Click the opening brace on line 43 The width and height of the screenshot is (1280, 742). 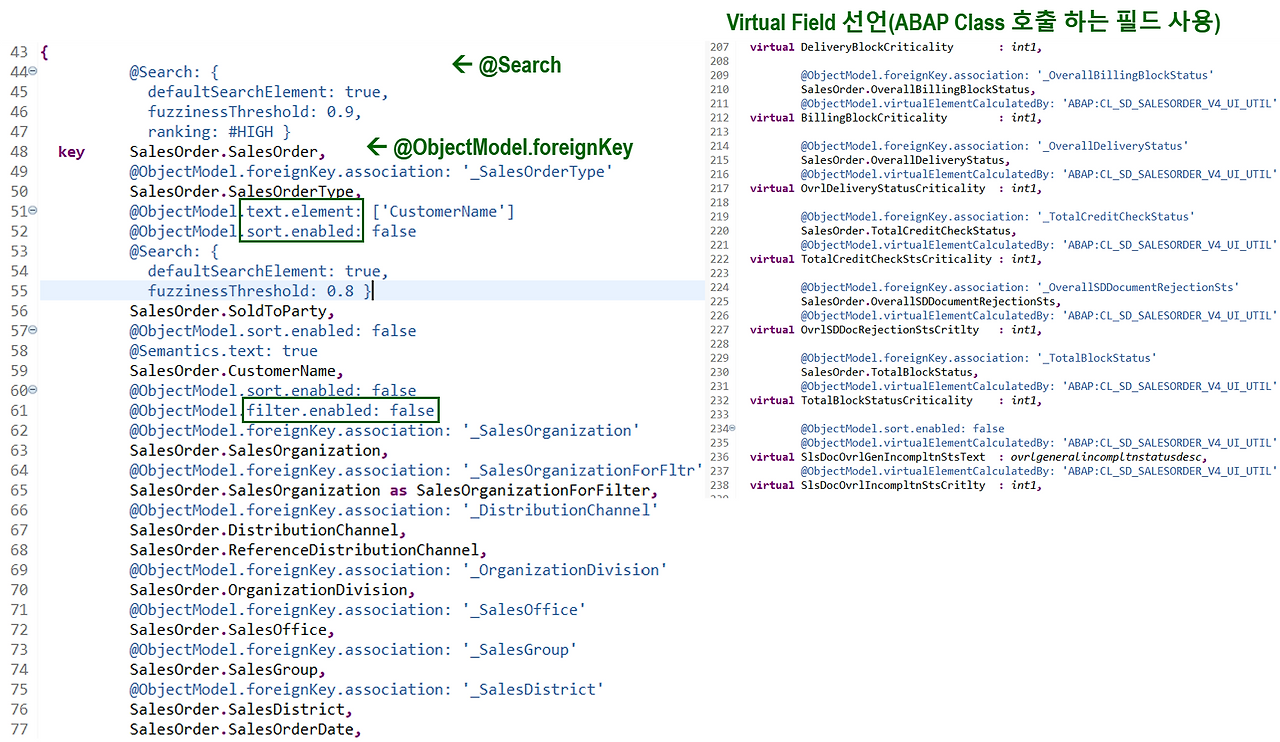44,52
